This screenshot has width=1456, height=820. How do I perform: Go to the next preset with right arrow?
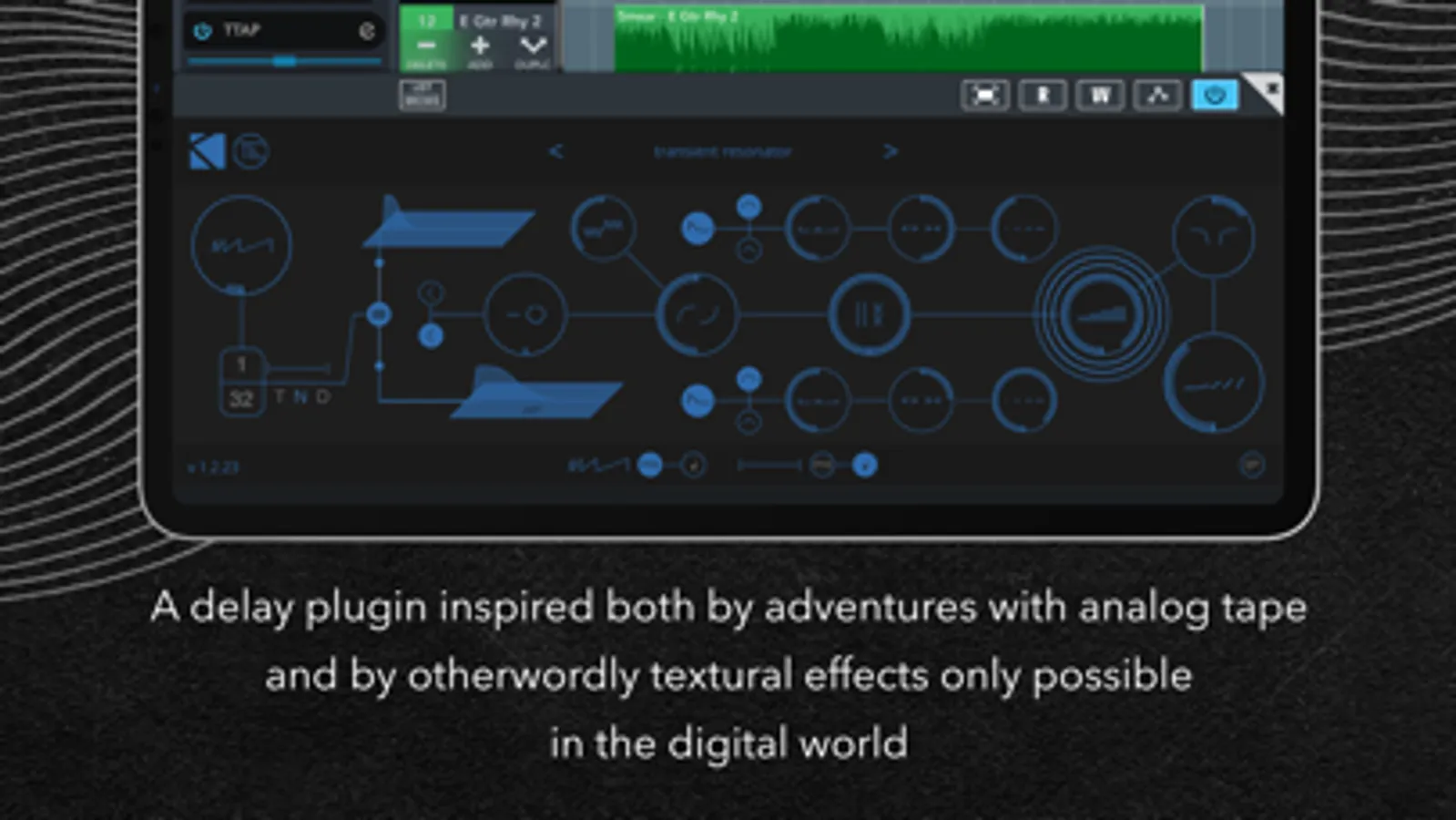[891, 151]
